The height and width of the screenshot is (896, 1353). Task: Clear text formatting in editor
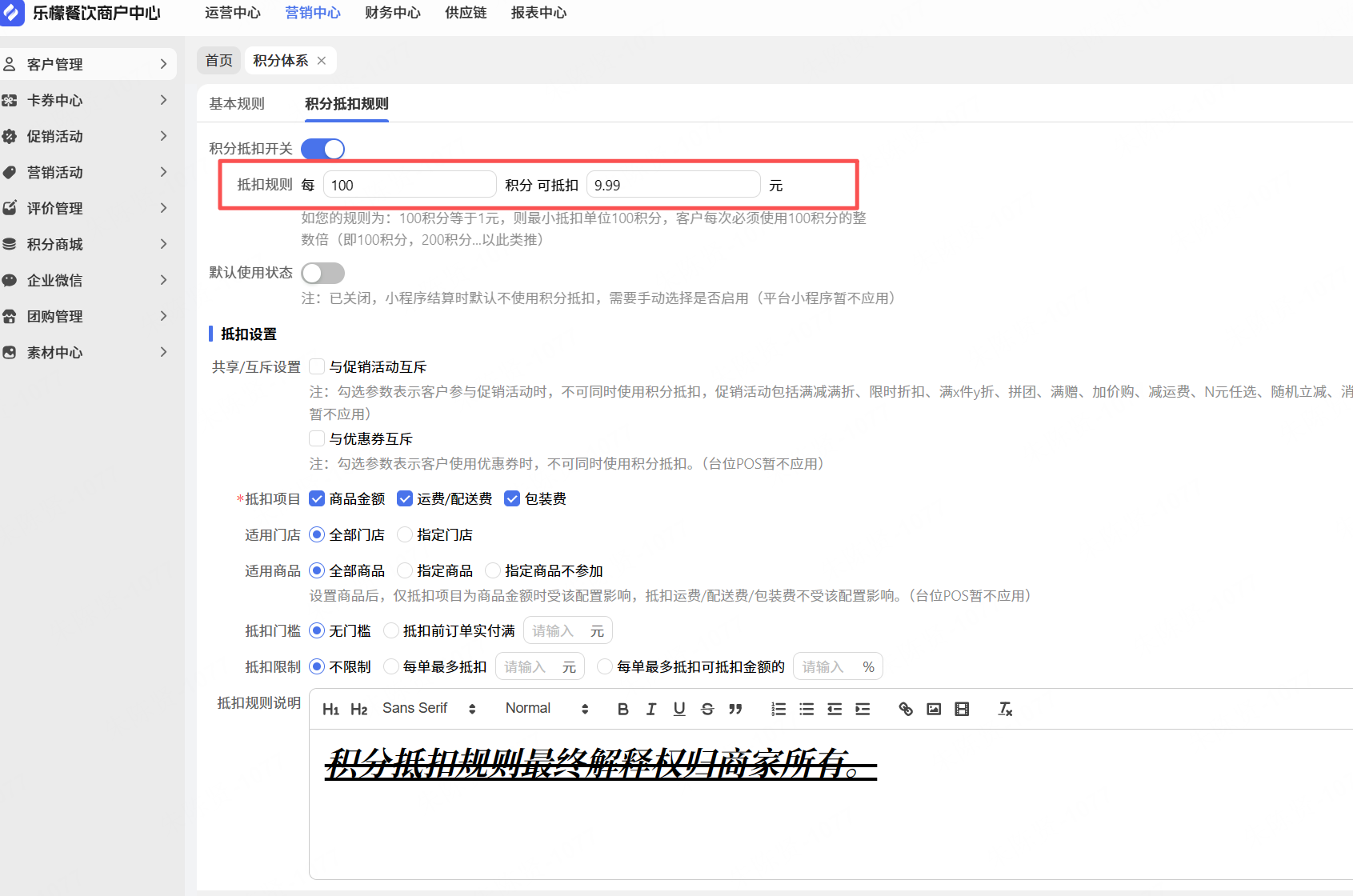point(1006,709)
